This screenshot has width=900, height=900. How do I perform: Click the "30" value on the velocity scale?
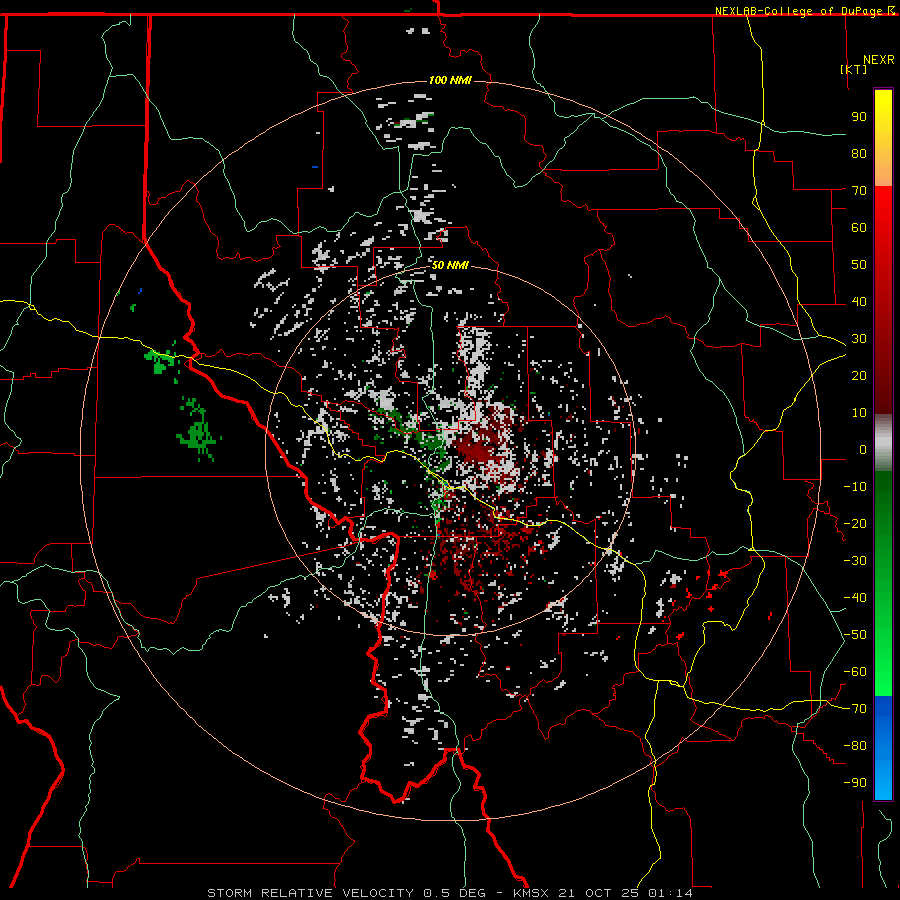(859, 339)
